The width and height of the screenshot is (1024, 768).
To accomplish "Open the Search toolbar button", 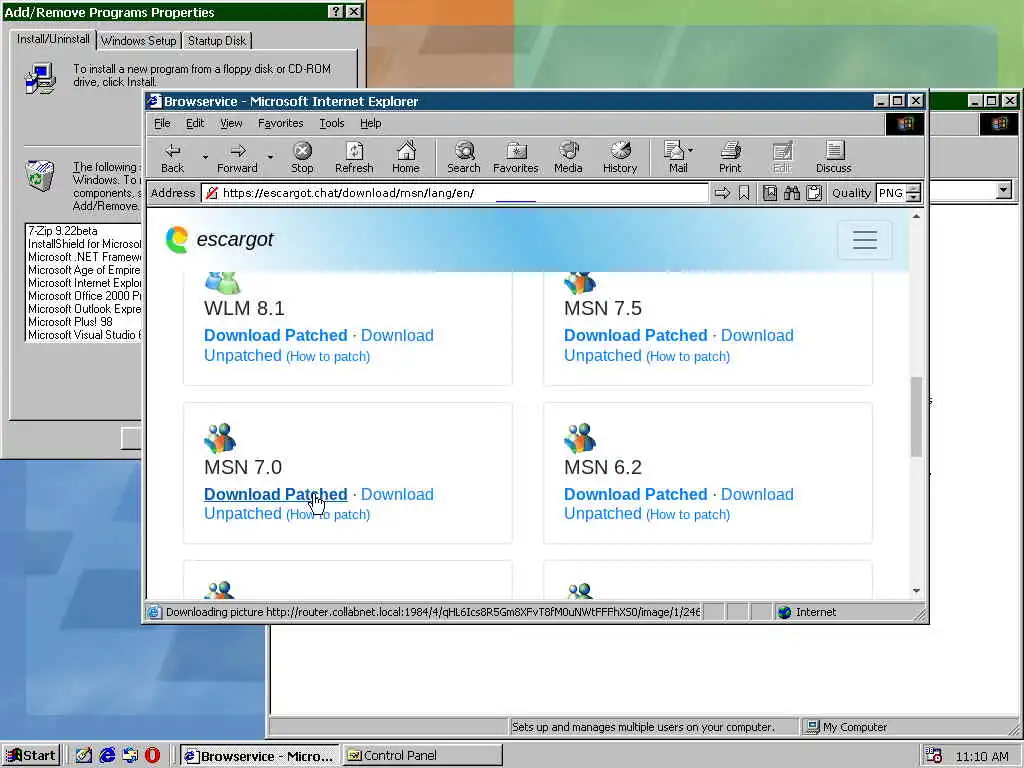I will 464,158.
